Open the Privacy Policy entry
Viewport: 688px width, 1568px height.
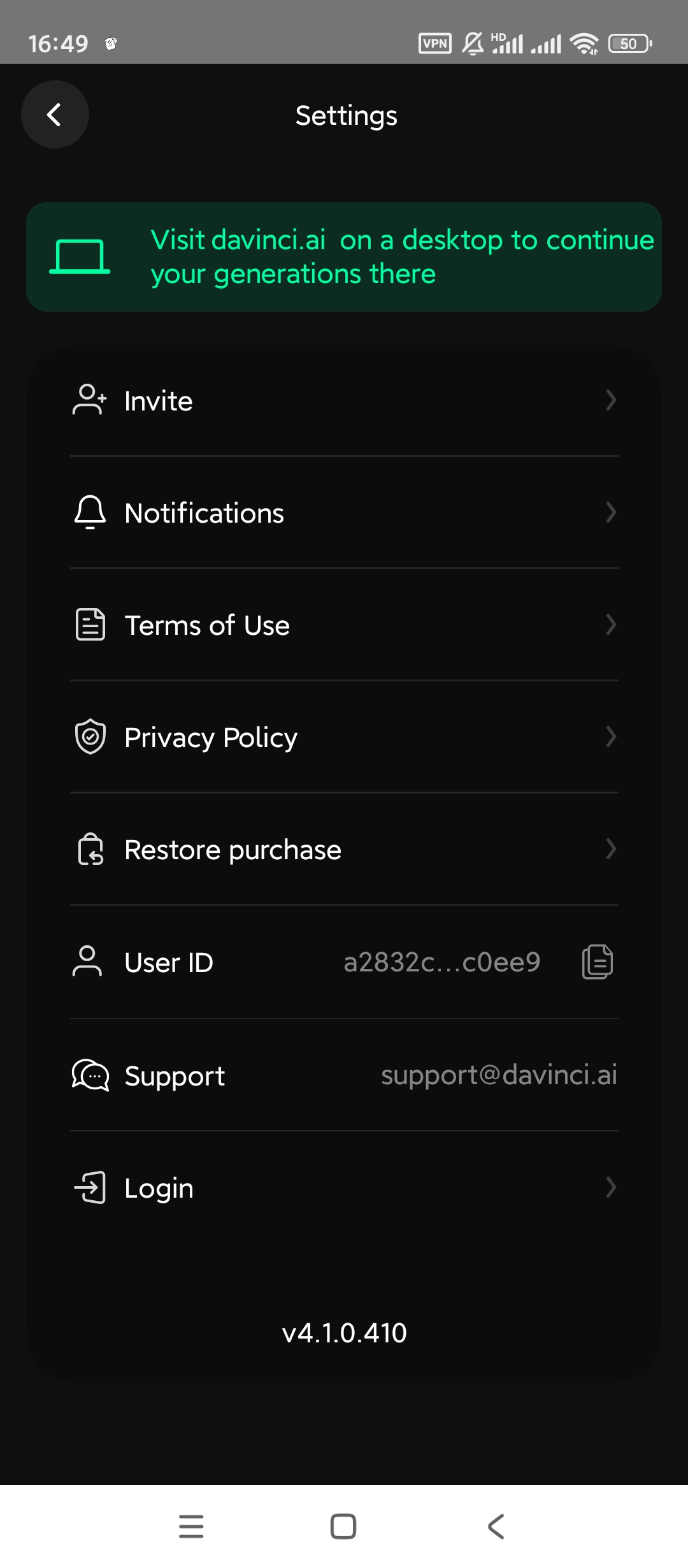(211, 737)
